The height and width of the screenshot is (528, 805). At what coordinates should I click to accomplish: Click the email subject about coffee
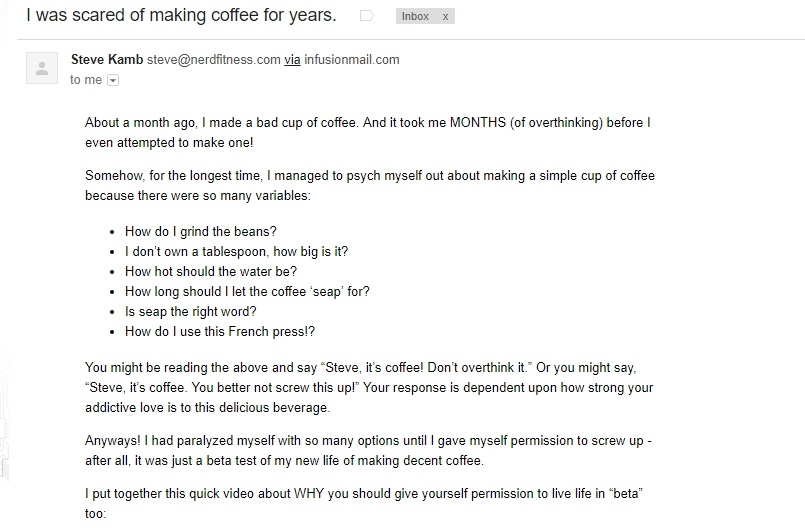coord(181,15)
